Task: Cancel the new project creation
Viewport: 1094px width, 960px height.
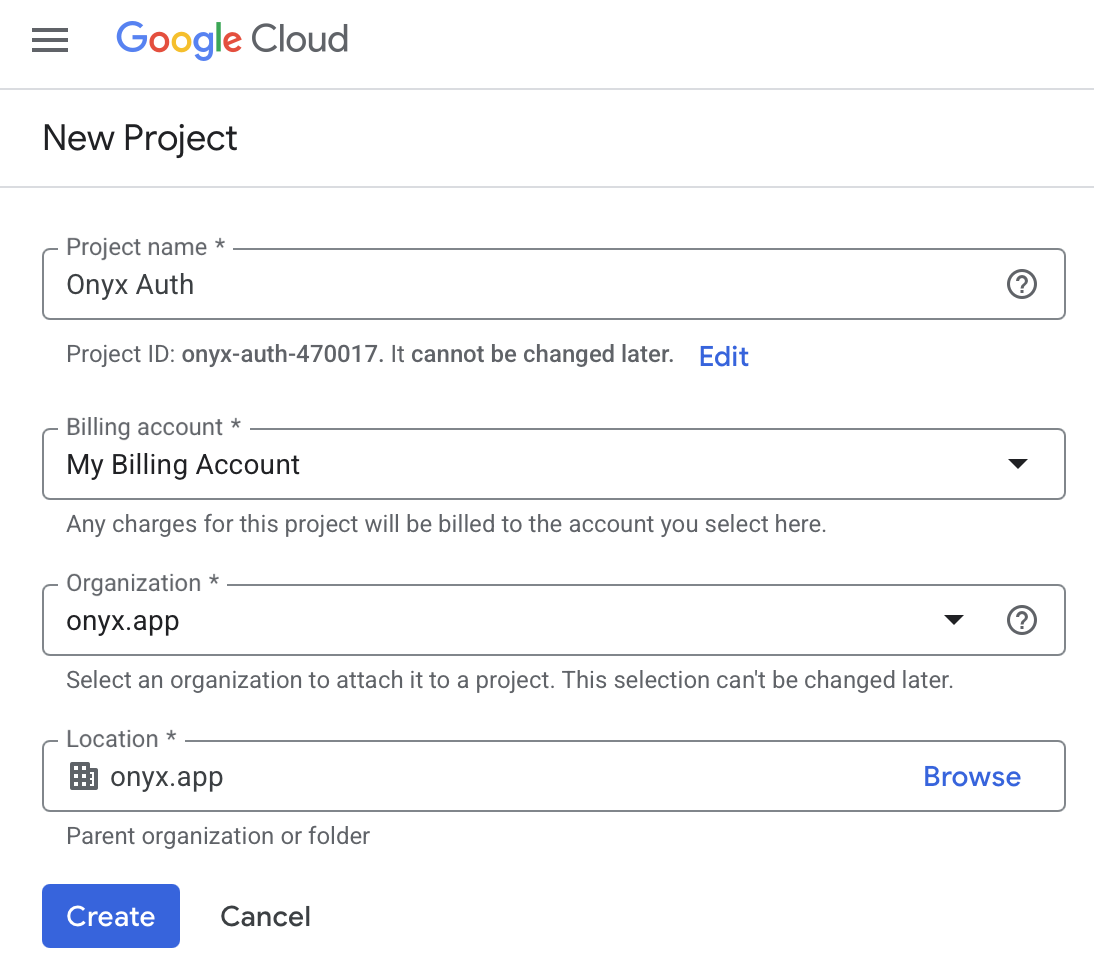Action: pyautogui.click(x=265, y=915)
